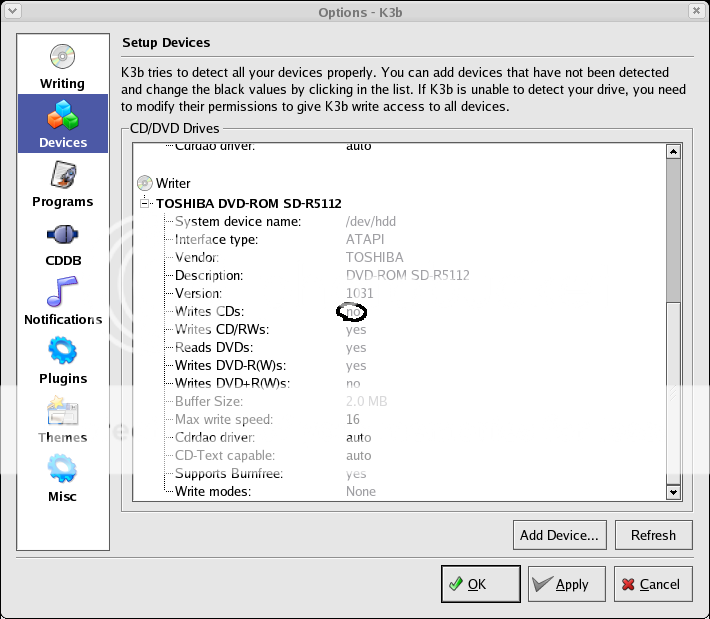This screenshot has width=710, height=619.
Task: Collapse the TOSHIBA DVD-ROM SD-R5112 tree node
Action: (x=144, y=203)
